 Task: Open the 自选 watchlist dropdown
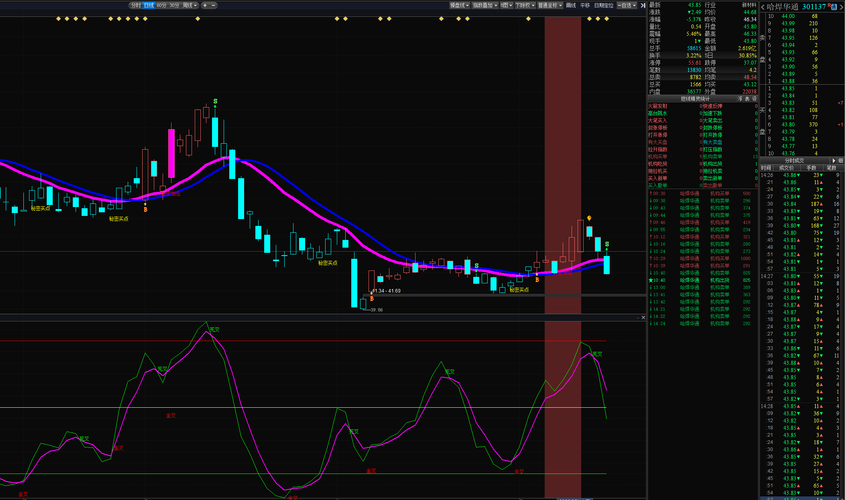pos(627,5)
